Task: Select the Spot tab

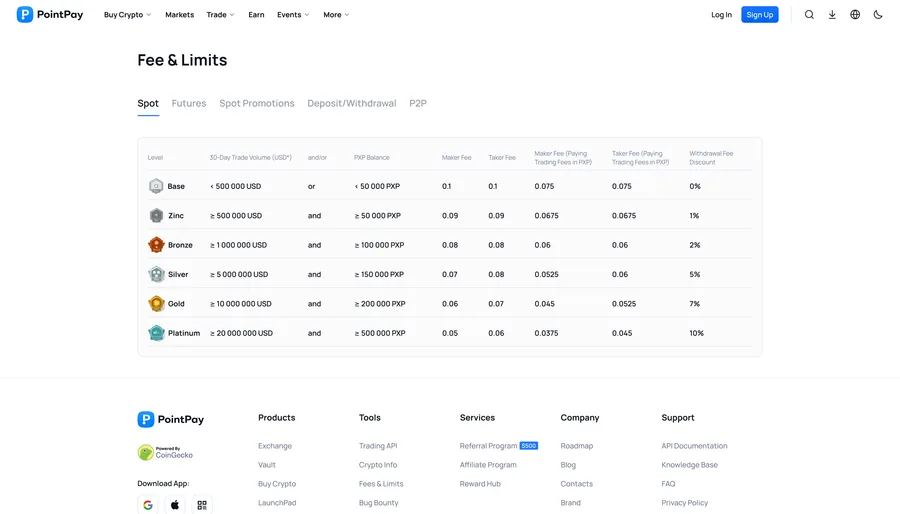Action: point(148,103)
